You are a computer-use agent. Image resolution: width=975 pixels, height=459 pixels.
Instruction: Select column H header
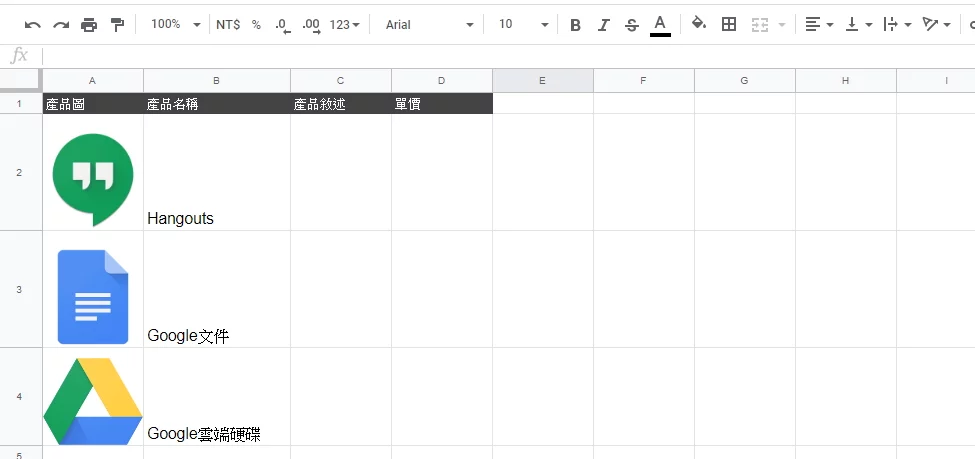846,81
